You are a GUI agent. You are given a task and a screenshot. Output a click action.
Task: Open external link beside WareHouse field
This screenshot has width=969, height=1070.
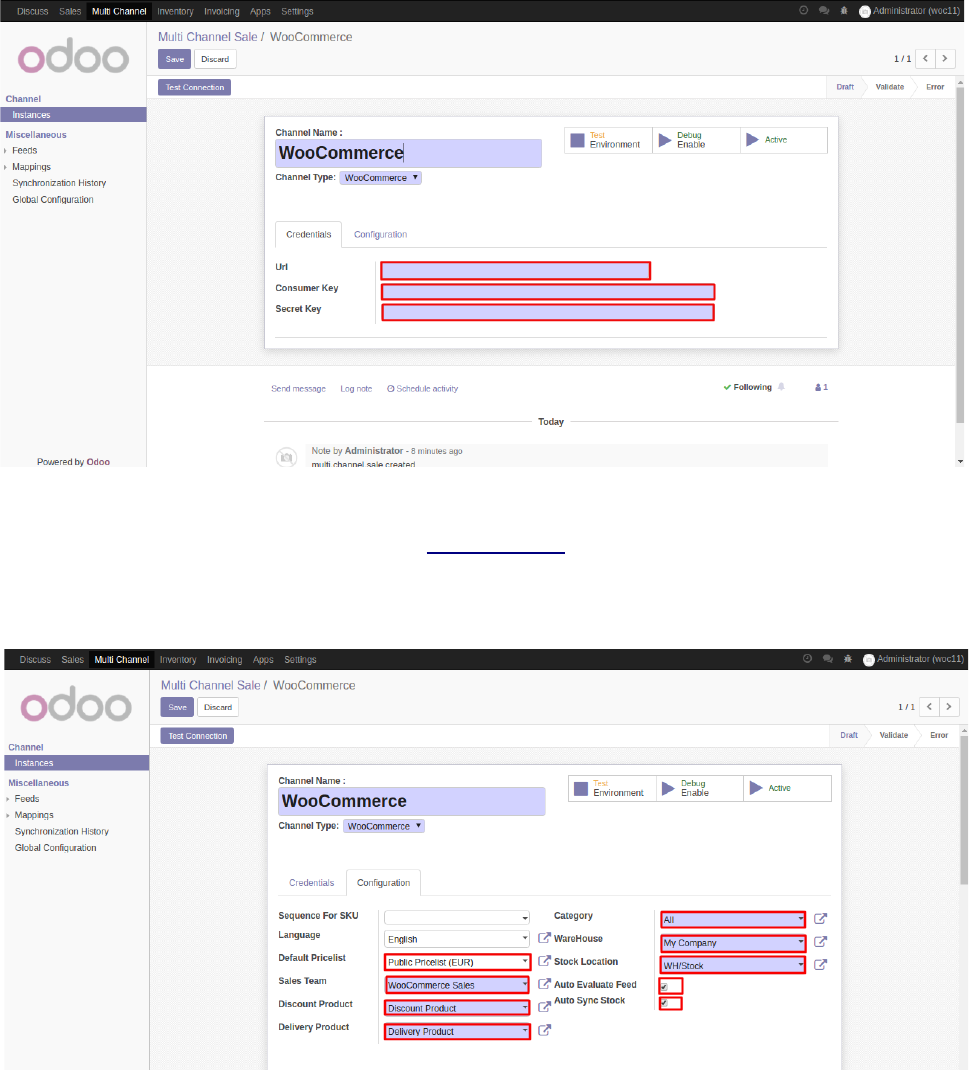(x=820, y=942)
